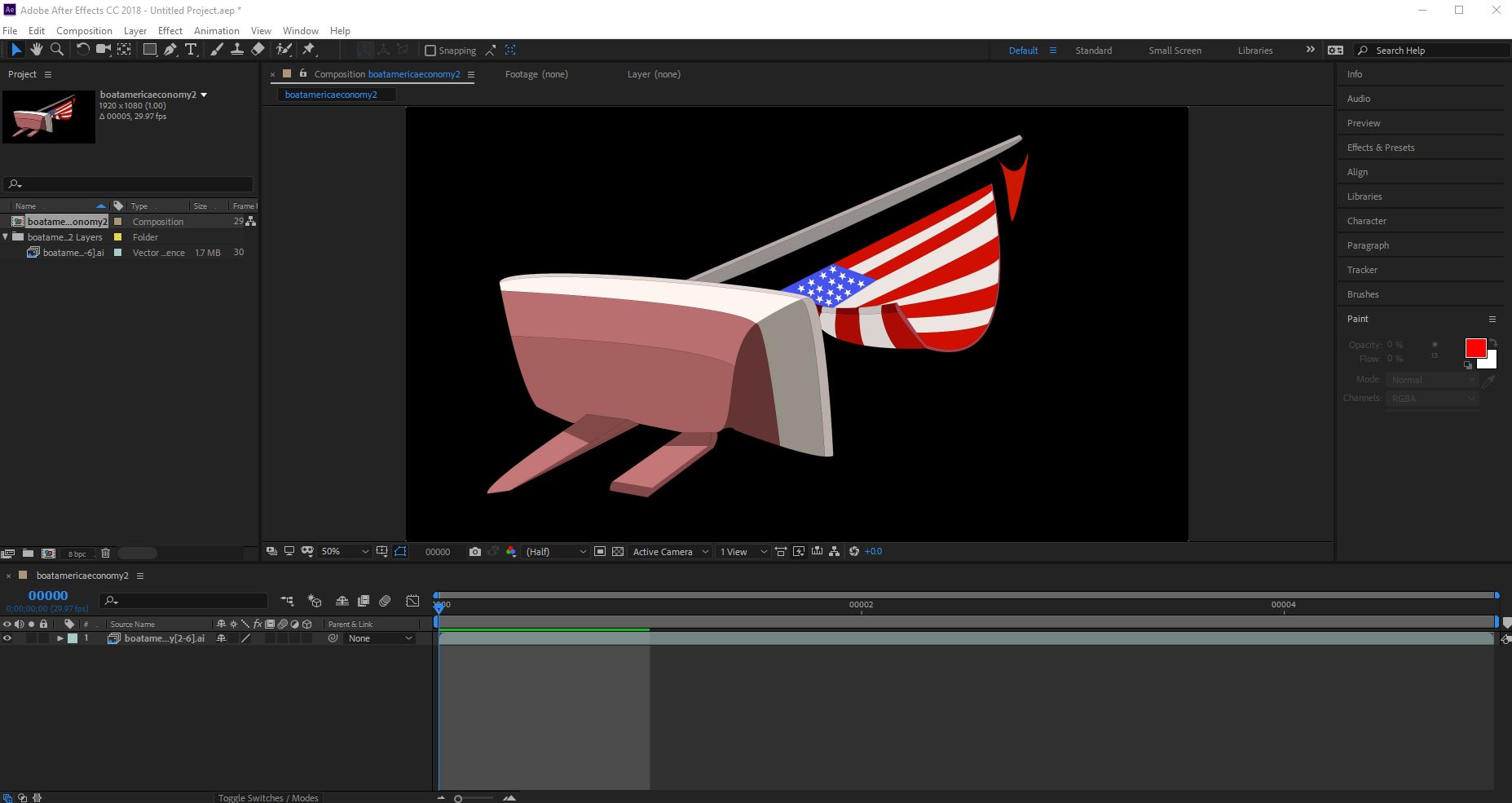Choose the Horizontal Type tool
This screenshot has width=1512, height=803.
point(191,50)
